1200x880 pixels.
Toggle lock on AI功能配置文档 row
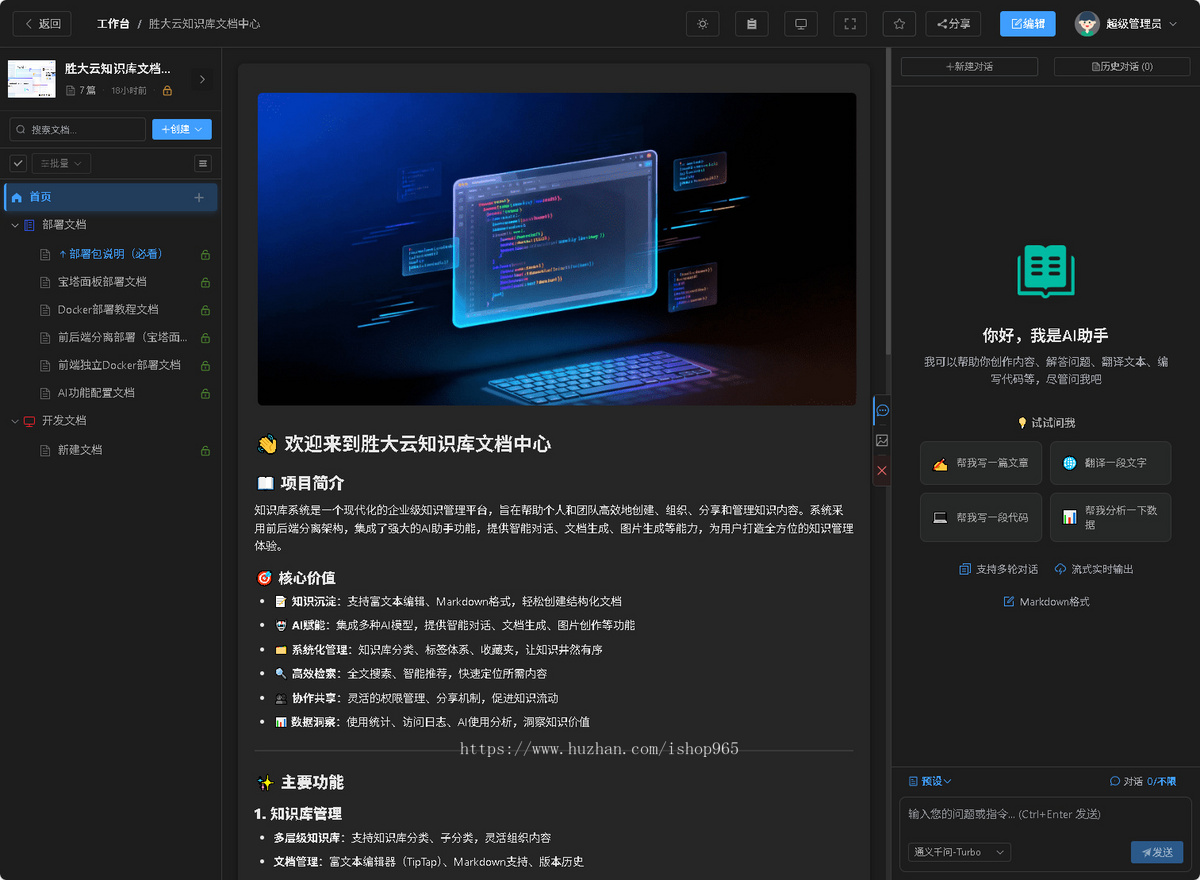coord(205,393)
